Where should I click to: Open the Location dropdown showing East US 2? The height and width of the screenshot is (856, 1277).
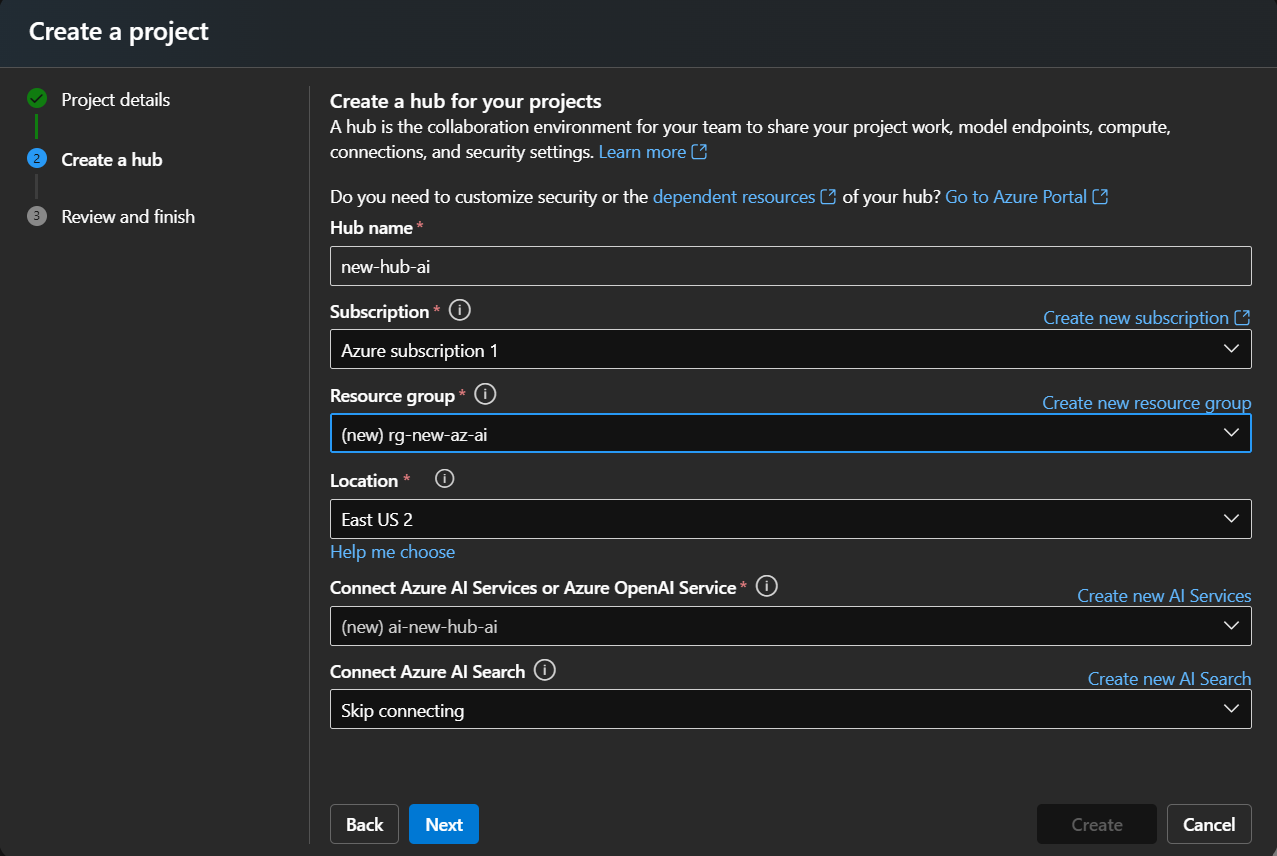pos(790,519)
